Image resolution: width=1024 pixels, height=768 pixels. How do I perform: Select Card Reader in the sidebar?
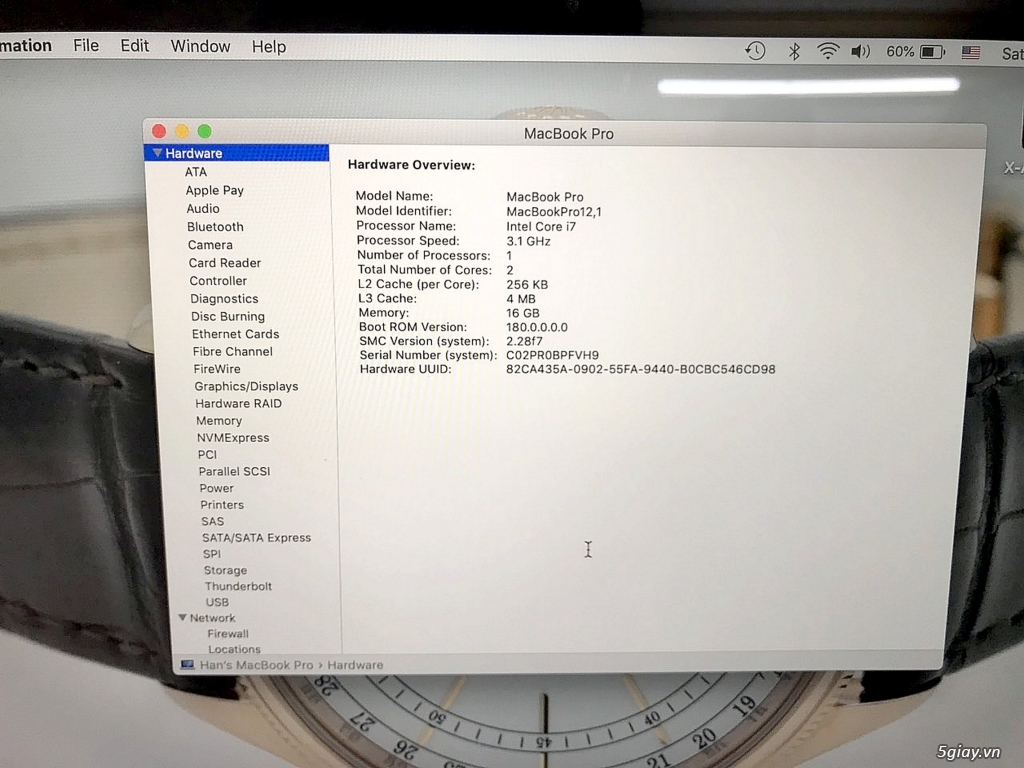tap(225, 263)
